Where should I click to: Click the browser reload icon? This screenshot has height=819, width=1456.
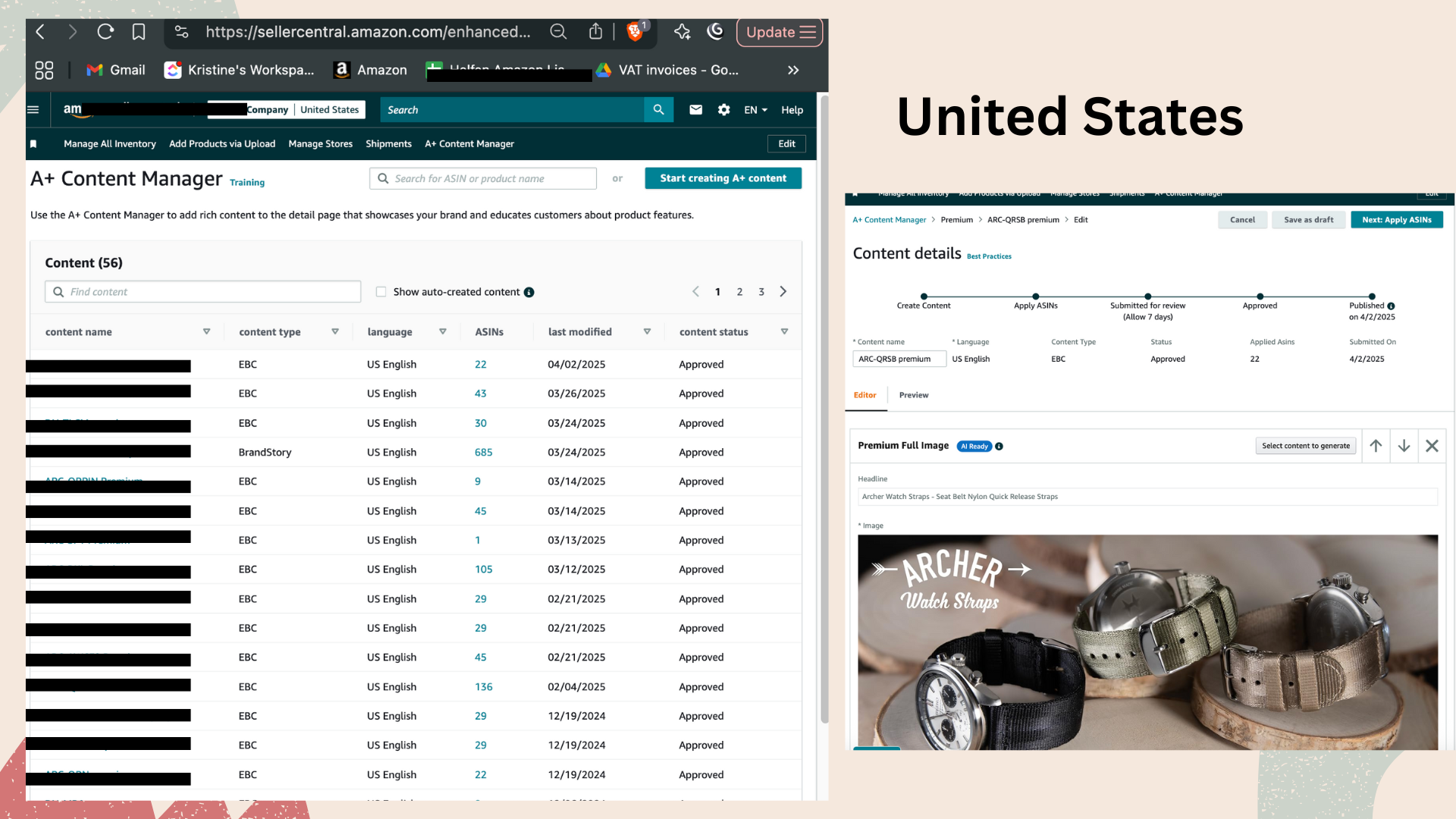105,32
